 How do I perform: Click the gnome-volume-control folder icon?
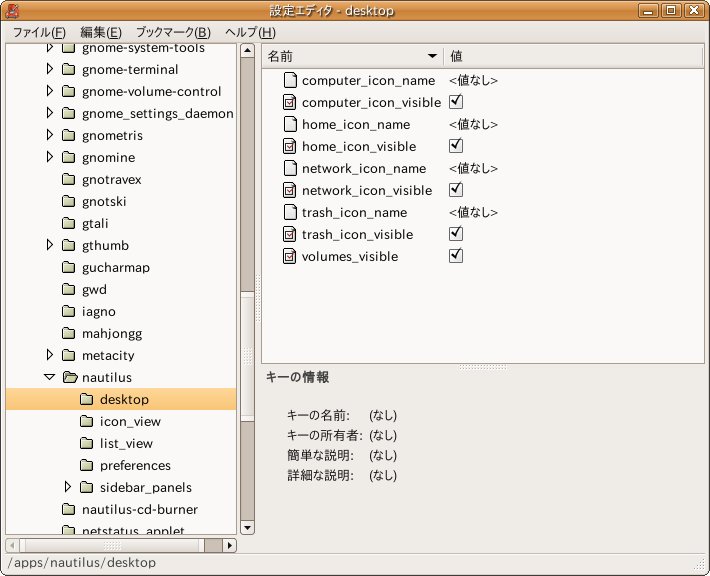coord(68,91)
